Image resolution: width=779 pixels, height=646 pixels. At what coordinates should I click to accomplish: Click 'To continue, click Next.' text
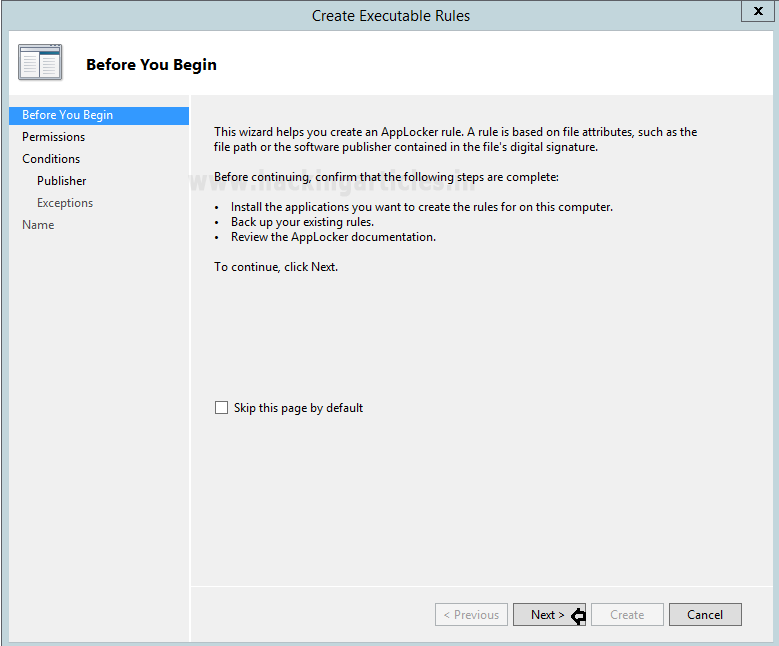click(276, 267)
